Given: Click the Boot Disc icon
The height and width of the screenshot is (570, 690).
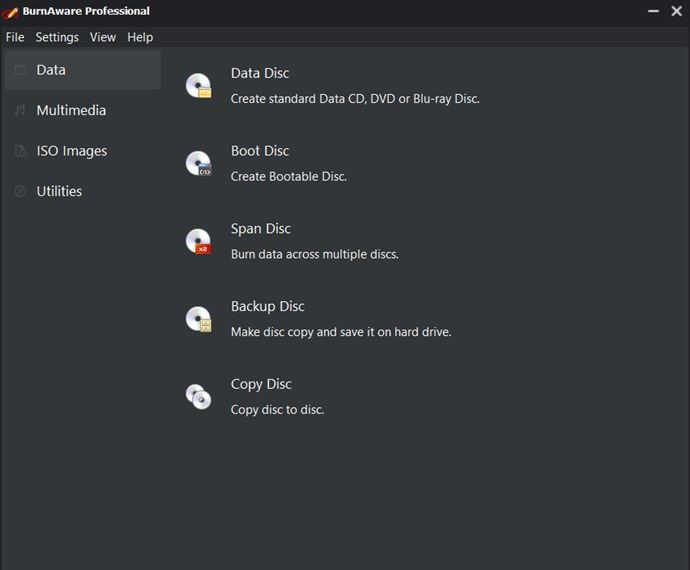Looking at the screenshot, I should [x=198, y=163].
